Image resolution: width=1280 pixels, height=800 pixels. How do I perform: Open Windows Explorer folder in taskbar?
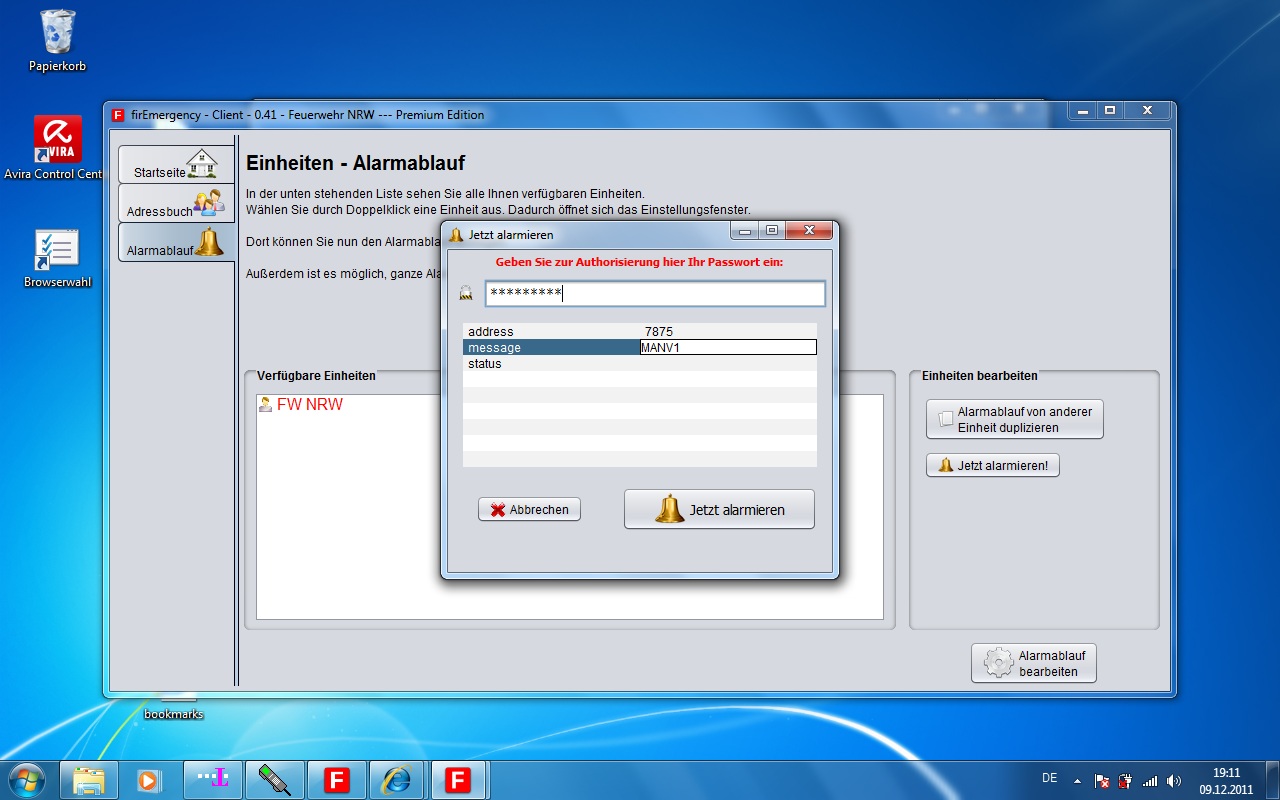pos(89,779)
